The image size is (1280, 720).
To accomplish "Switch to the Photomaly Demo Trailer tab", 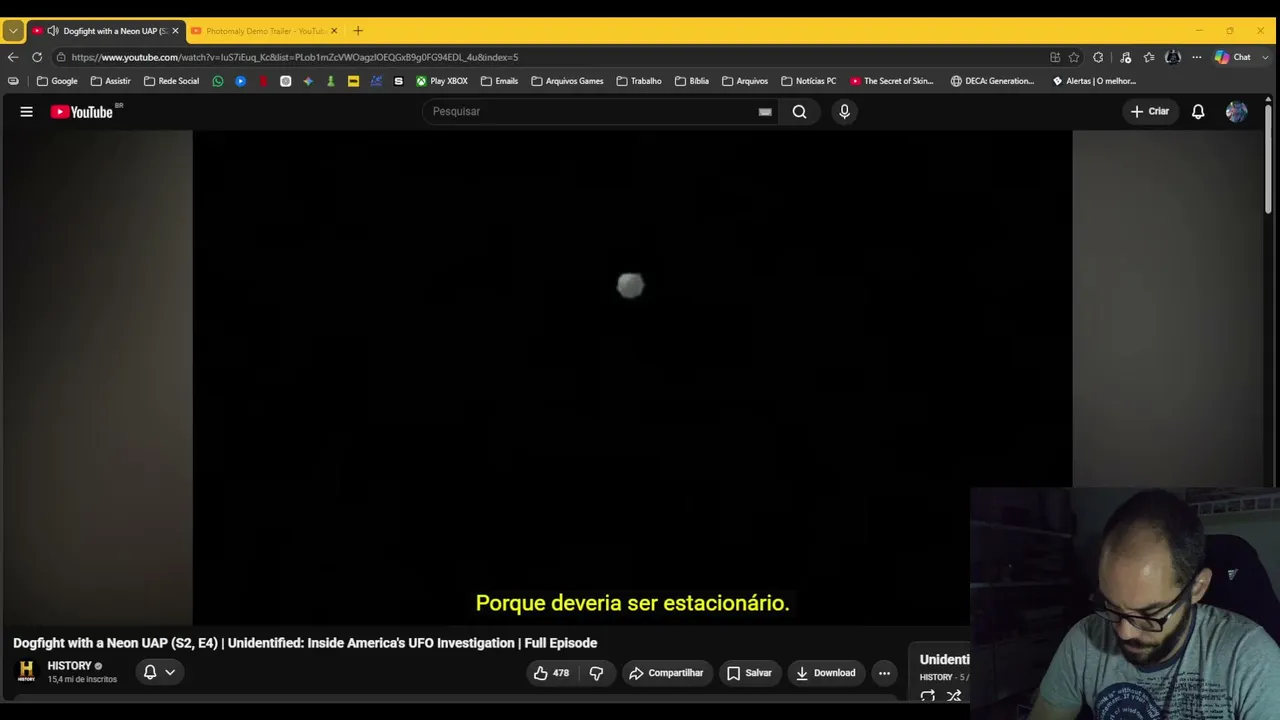I will [x=266, y=31].
